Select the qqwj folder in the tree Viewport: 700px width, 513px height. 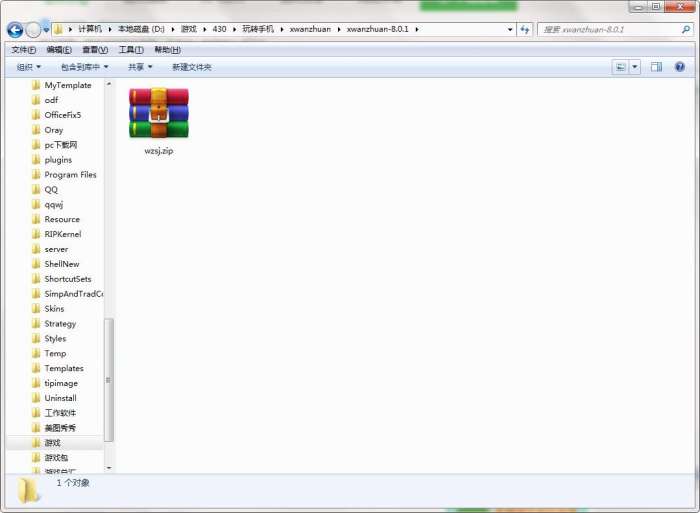pos(47,204)
